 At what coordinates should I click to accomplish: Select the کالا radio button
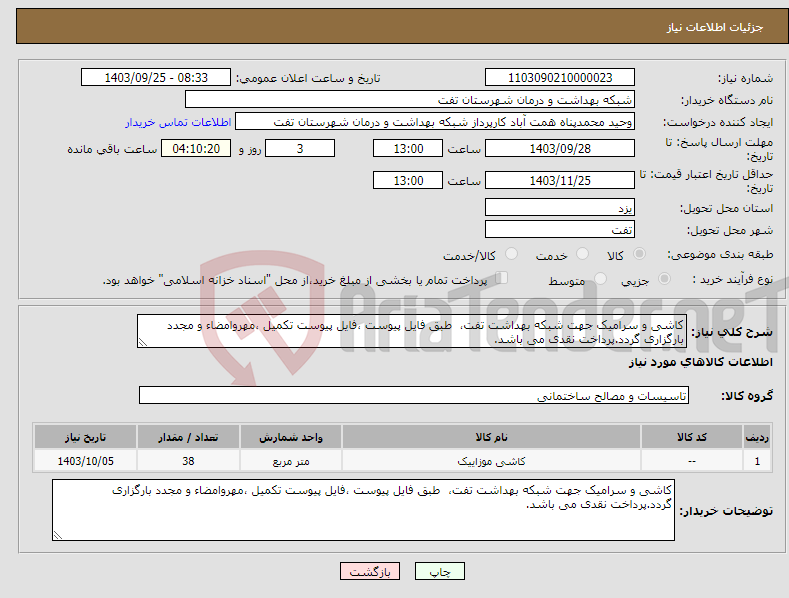640,254
